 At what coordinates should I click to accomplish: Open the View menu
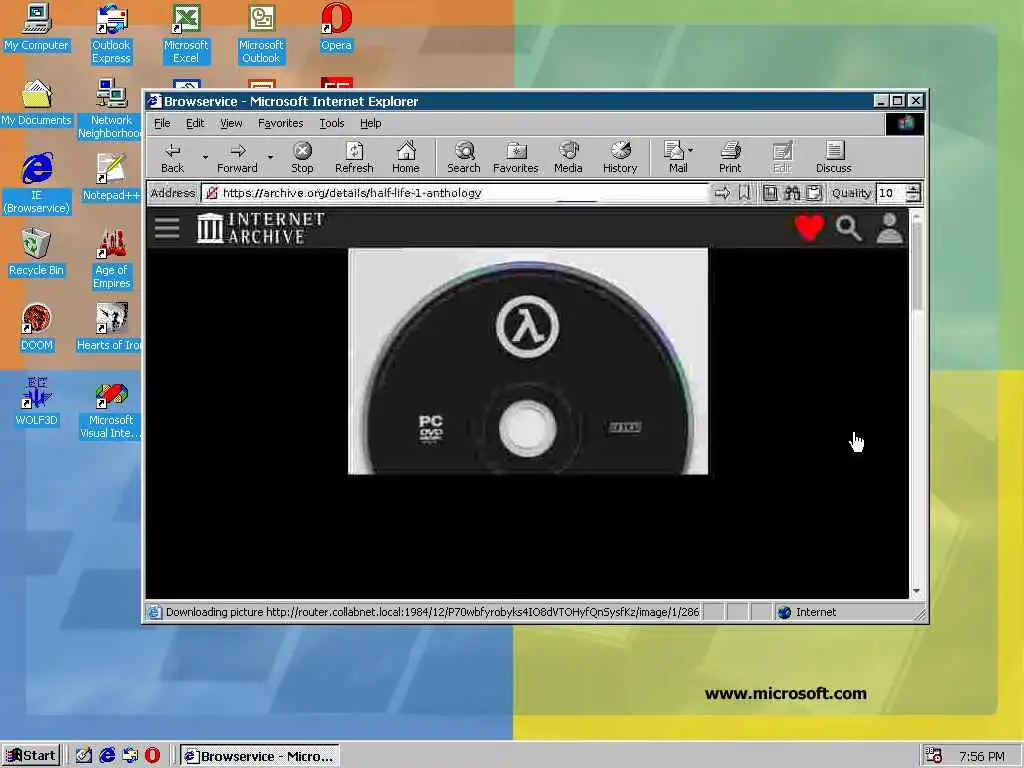coord(231,123)
